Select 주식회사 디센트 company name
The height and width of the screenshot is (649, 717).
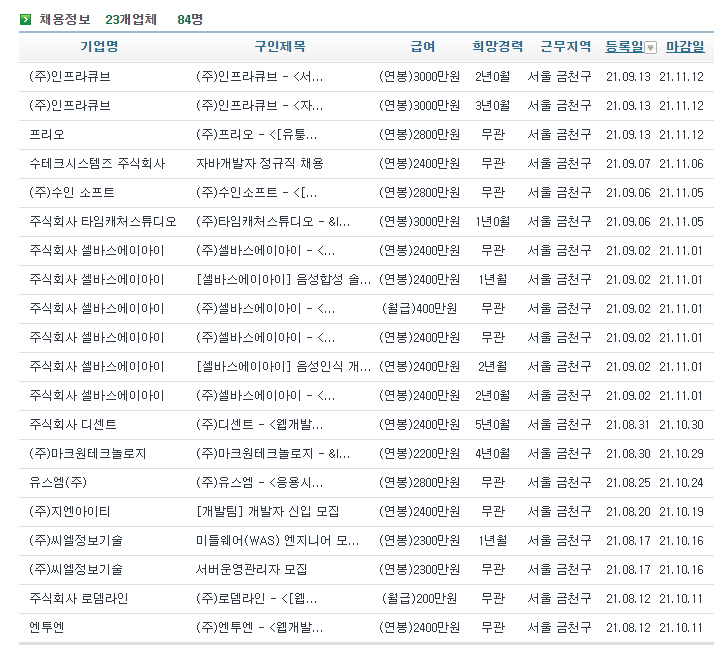click(x=73, y=424)
